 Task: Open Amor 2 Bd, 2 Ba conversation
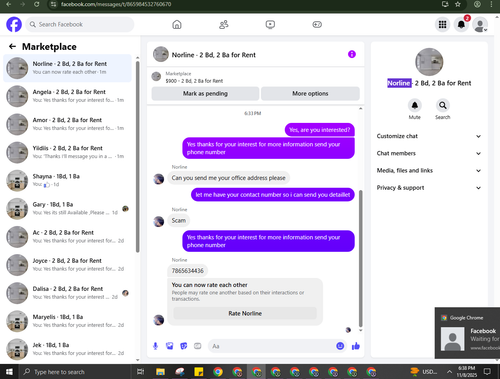tap(67, 124)
